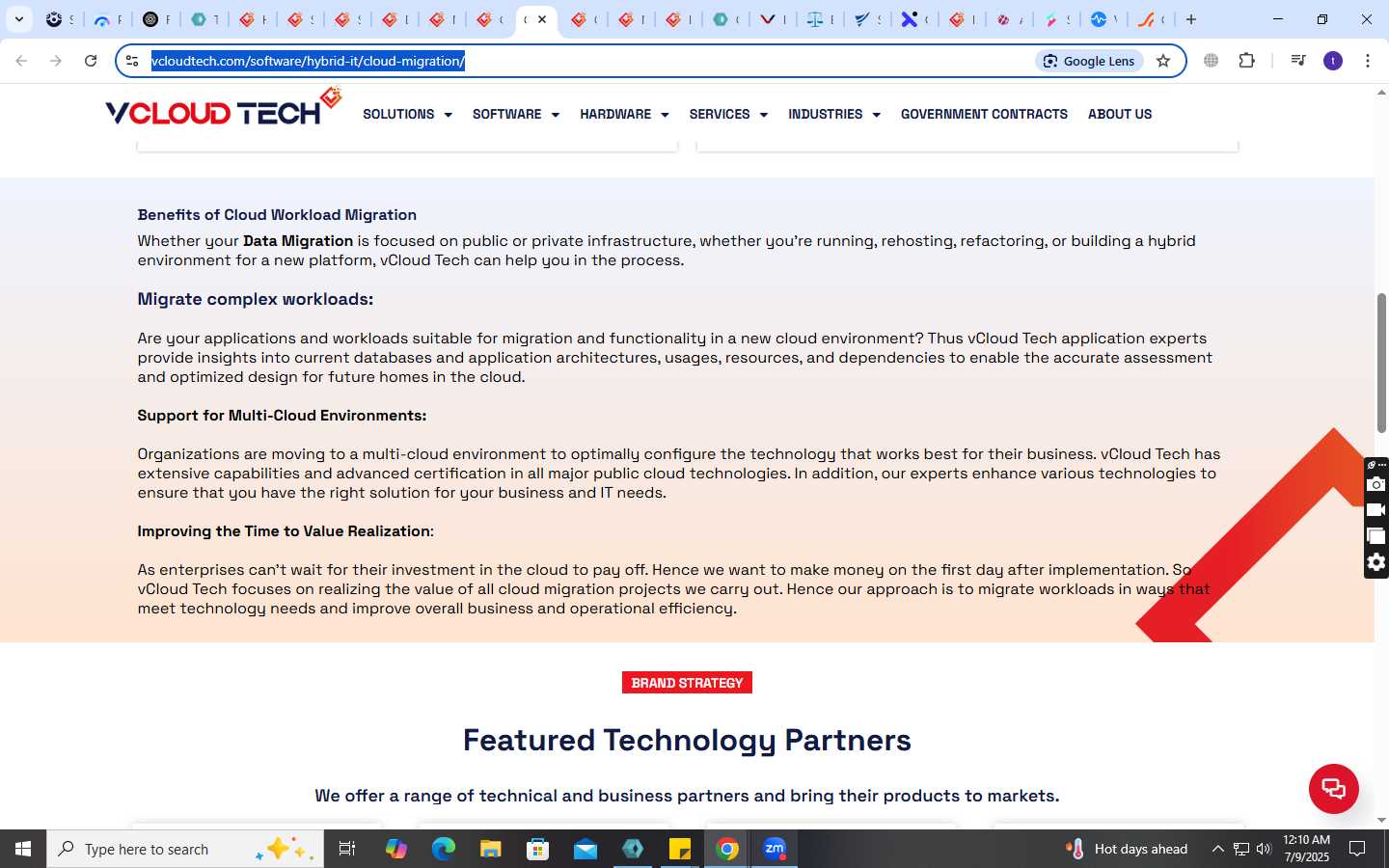Viewport: 1389px width, 868px height.
Task: Open the Extensions puzzle icon
Action: click(1246, 61)
